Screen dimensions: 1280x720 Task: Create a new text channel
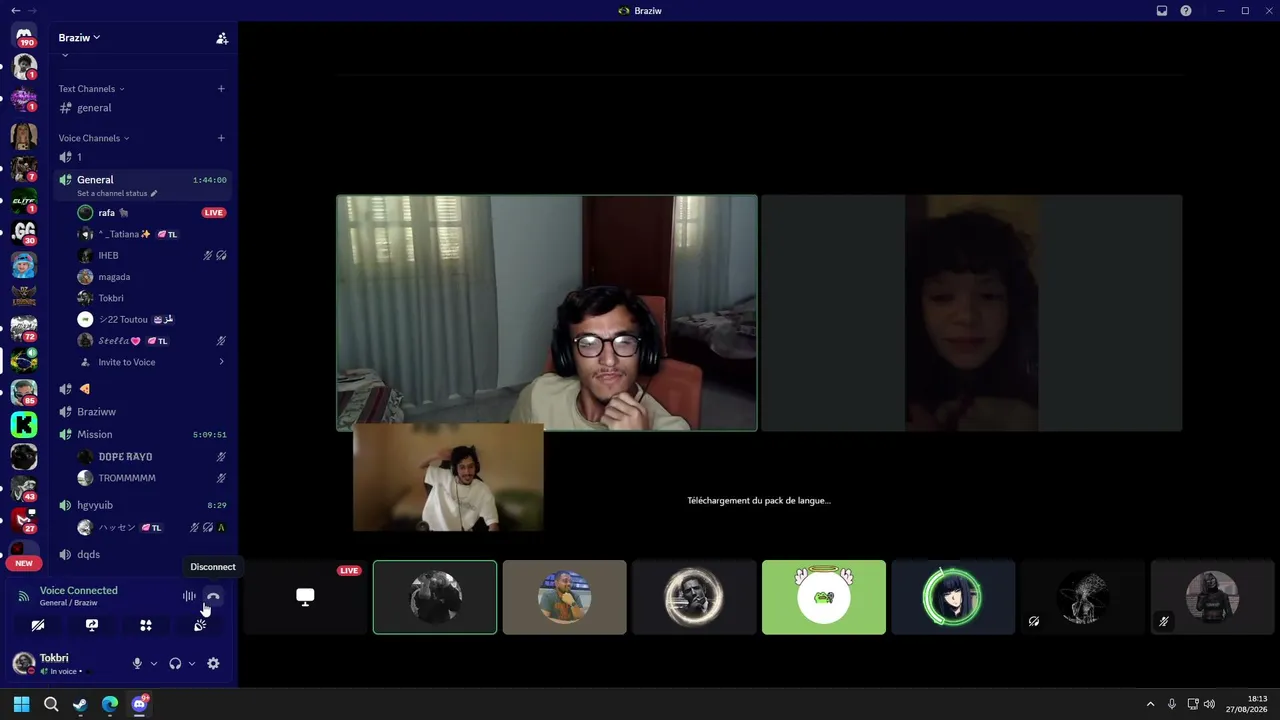click(x=221, y=89)
